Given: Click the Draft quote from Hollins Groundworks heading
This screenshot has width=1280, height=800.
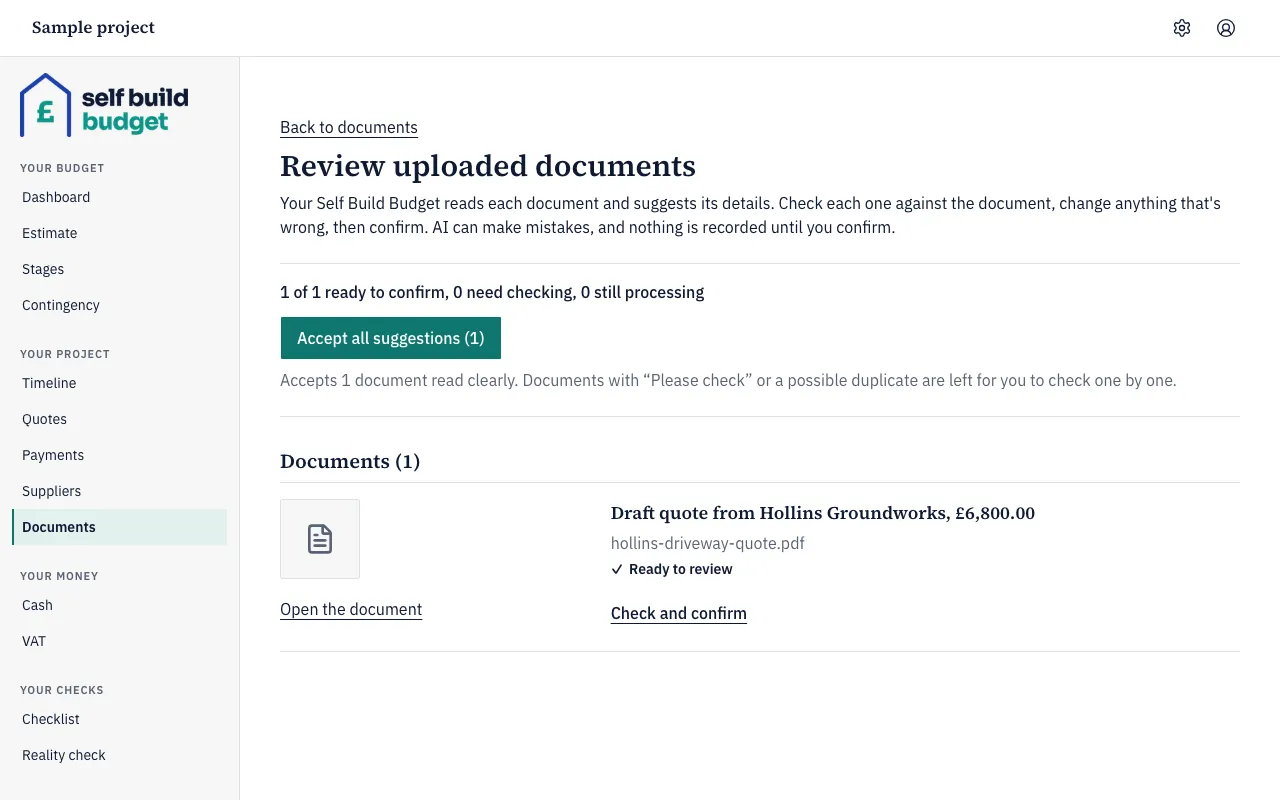Looking at the screenshot, I should click(x=823, y=513).
